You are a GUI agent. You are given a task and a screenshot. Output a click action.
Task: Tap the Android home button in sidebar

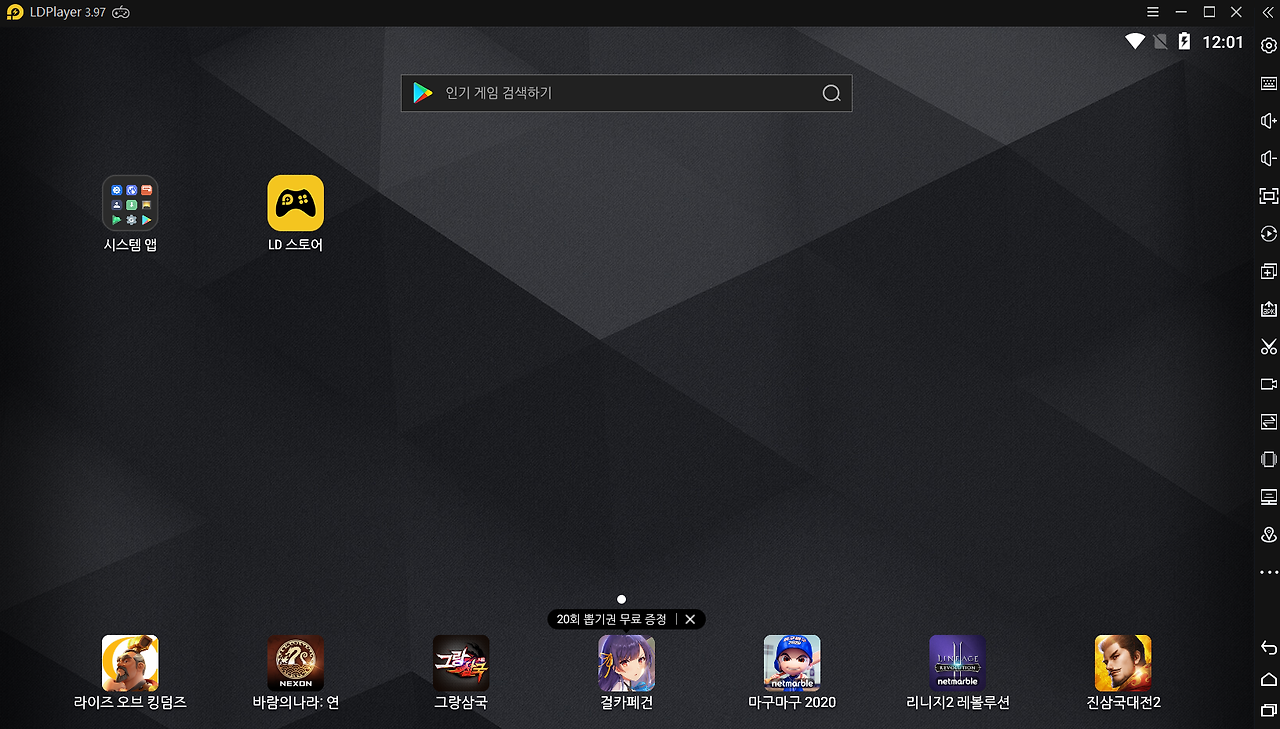[x=1268, y=680]
